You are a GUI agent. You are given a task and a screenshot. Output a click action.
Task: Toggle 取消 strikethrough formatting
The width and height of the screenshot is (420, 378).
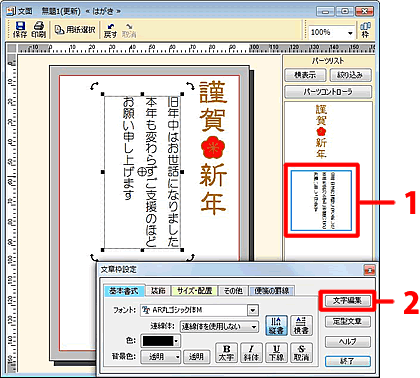pyautogui.click(x=301, y=353)
